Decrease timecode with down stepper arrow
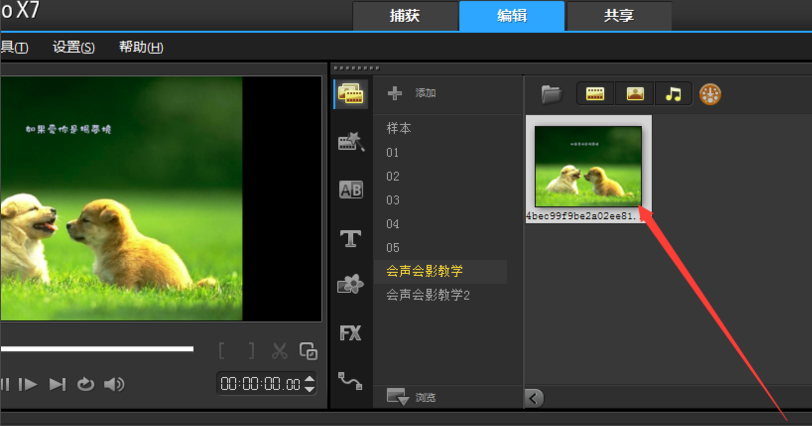The width and height of the screenshot is (812, 426). pos(310,389)
